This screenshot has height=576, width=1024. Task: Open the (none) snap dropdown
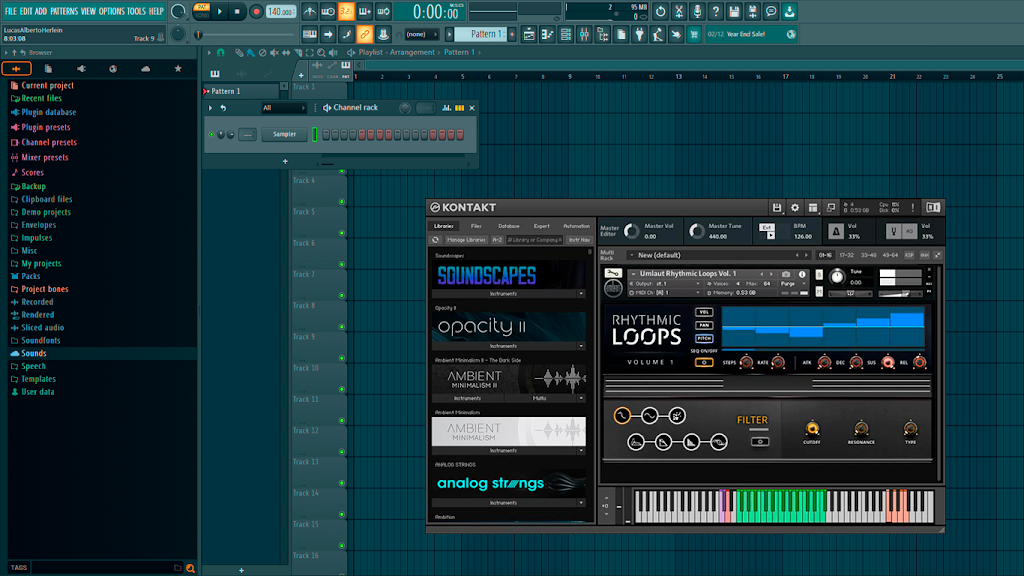(x=421, y=34)
